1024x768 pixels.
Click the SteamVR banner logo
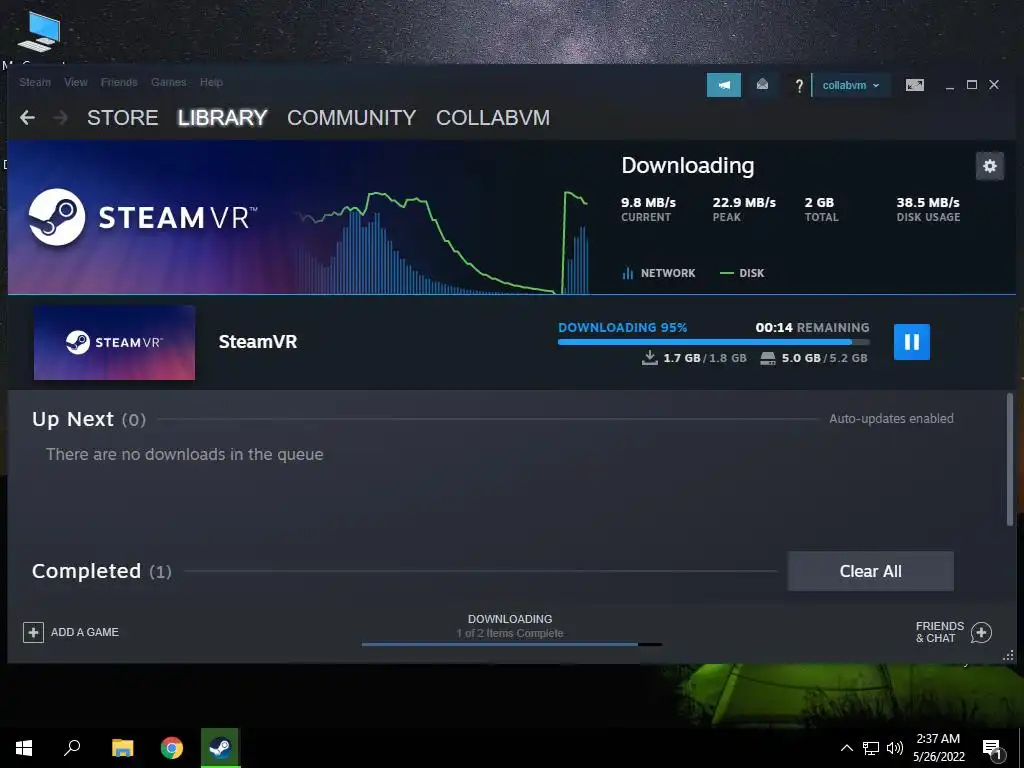(143, 217)
